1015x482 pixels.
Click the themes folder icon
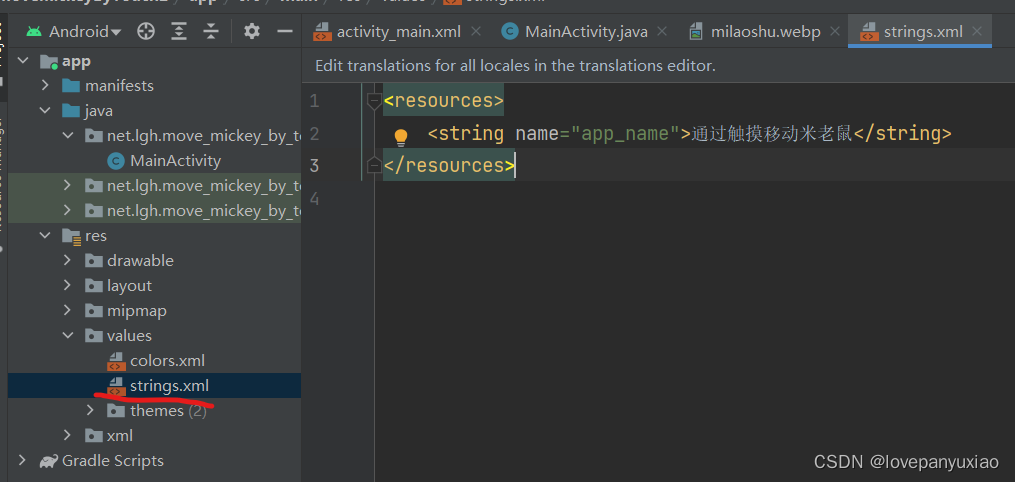(x=116, y=411)
